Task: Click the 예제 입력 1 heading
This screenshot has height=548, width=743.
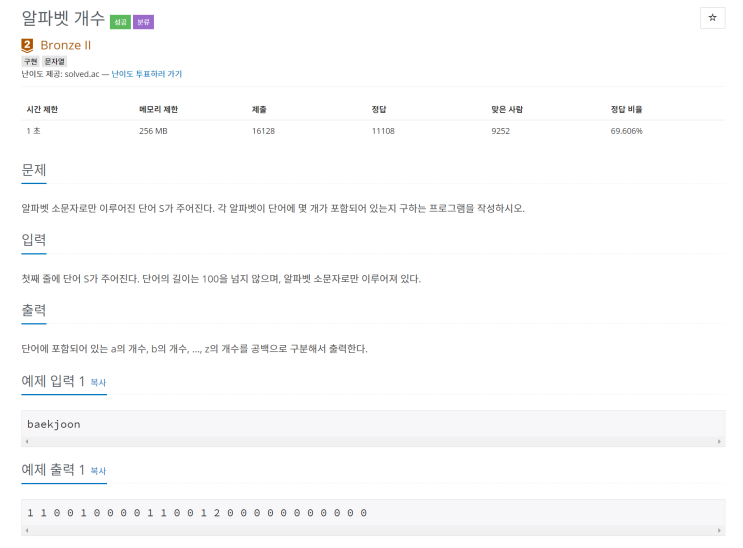Action: (53, 381)
